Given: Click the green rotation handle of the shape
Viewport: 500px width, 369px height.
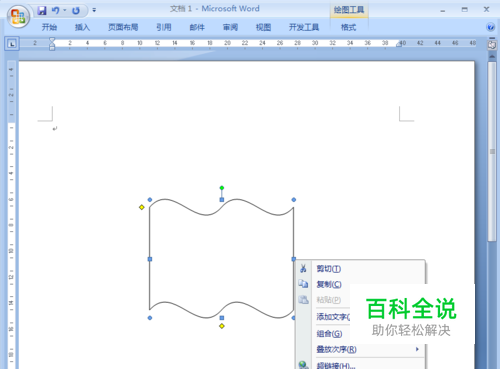Looking at the screenshot, I should click(222, 188).
